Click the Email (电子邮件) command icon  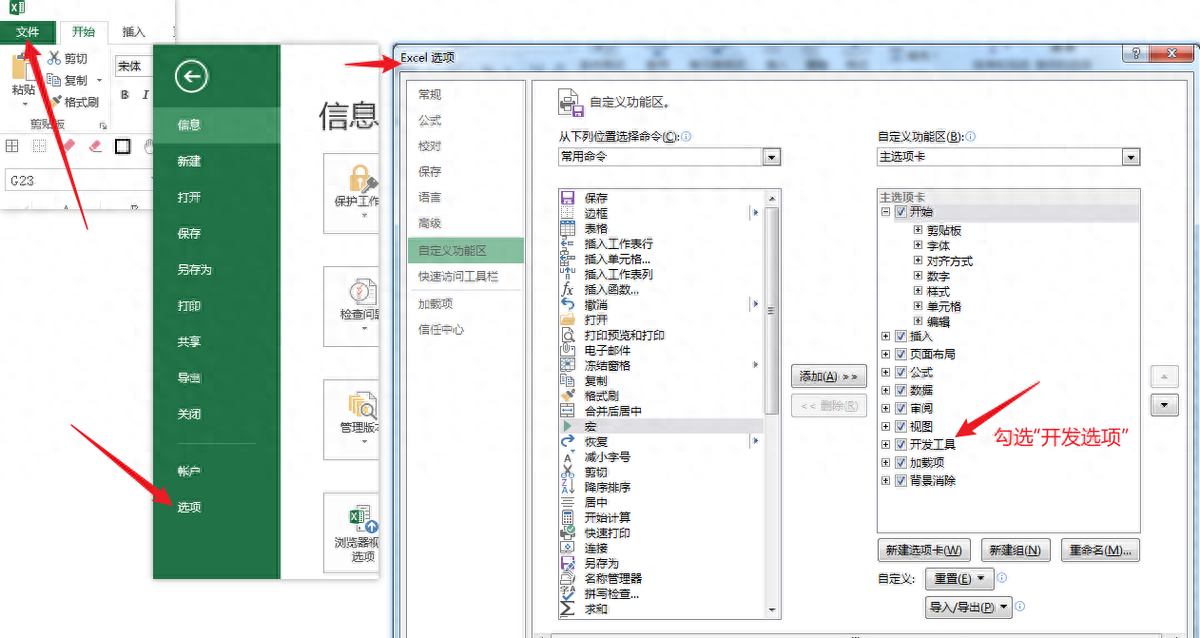pyautogui.click(x=567, y=350)
